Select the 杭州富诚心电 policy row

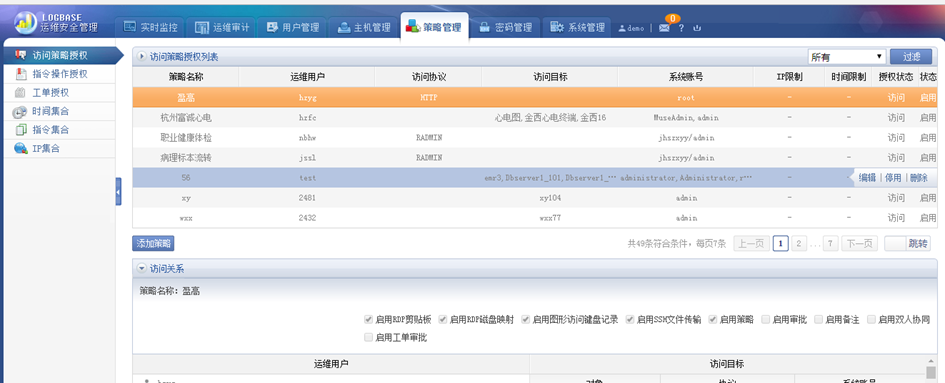(x=535, y=118)
